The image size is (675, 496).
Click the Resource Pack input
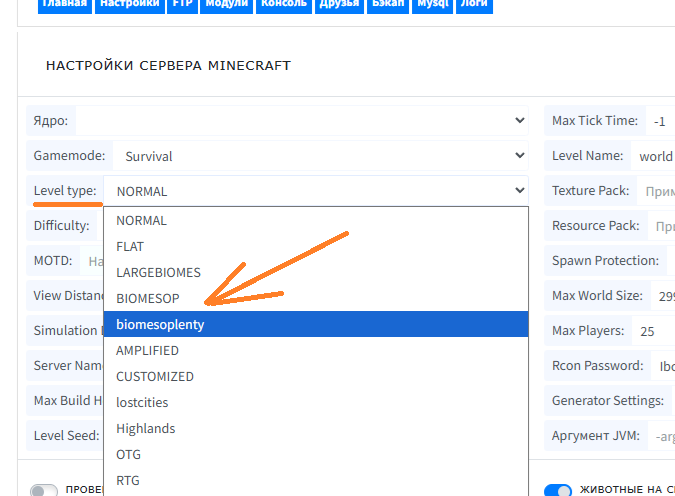(661, 226)
